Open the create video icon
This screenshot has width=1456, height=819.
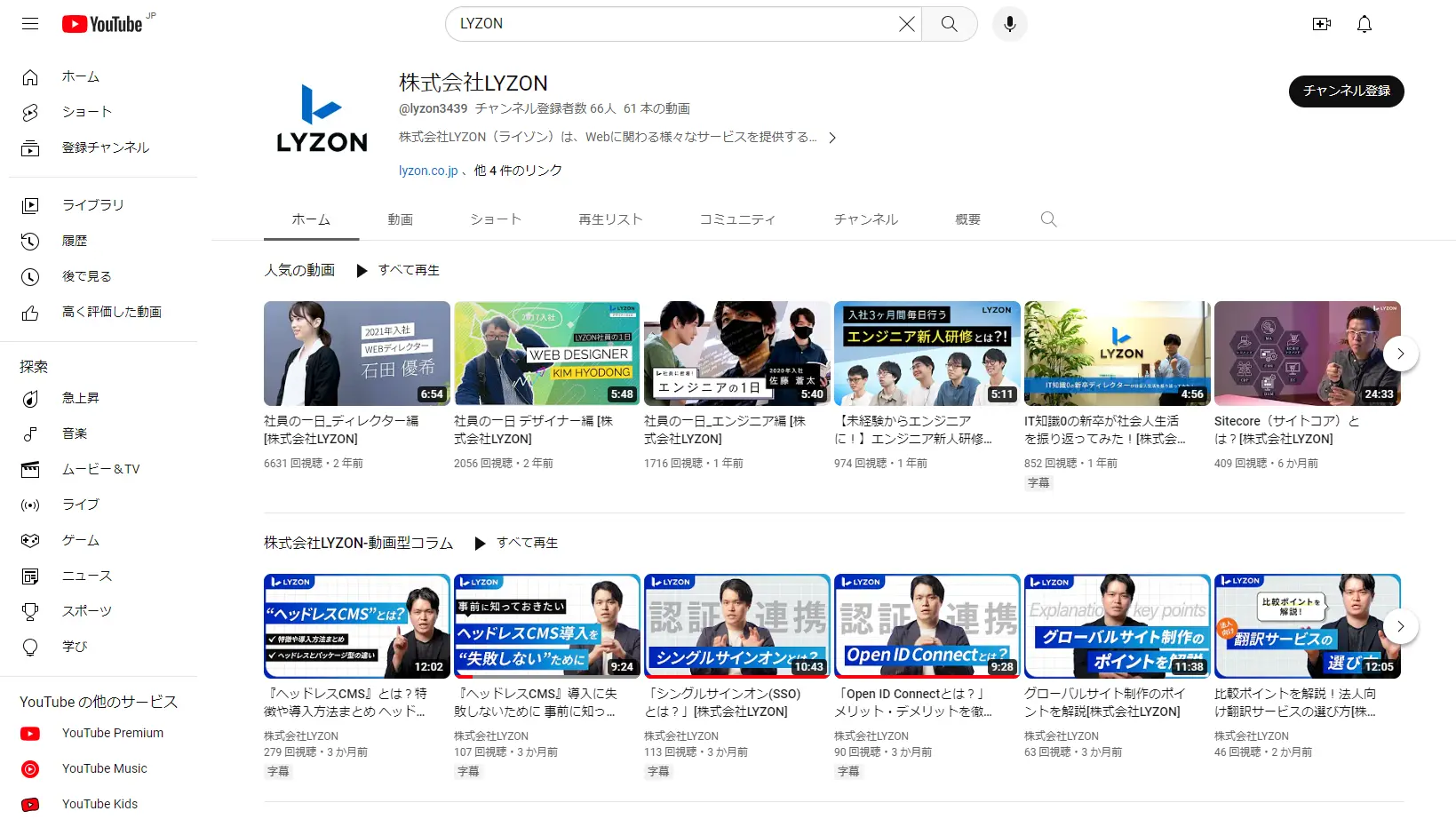pyautogui.click(x=1322, y=24)
